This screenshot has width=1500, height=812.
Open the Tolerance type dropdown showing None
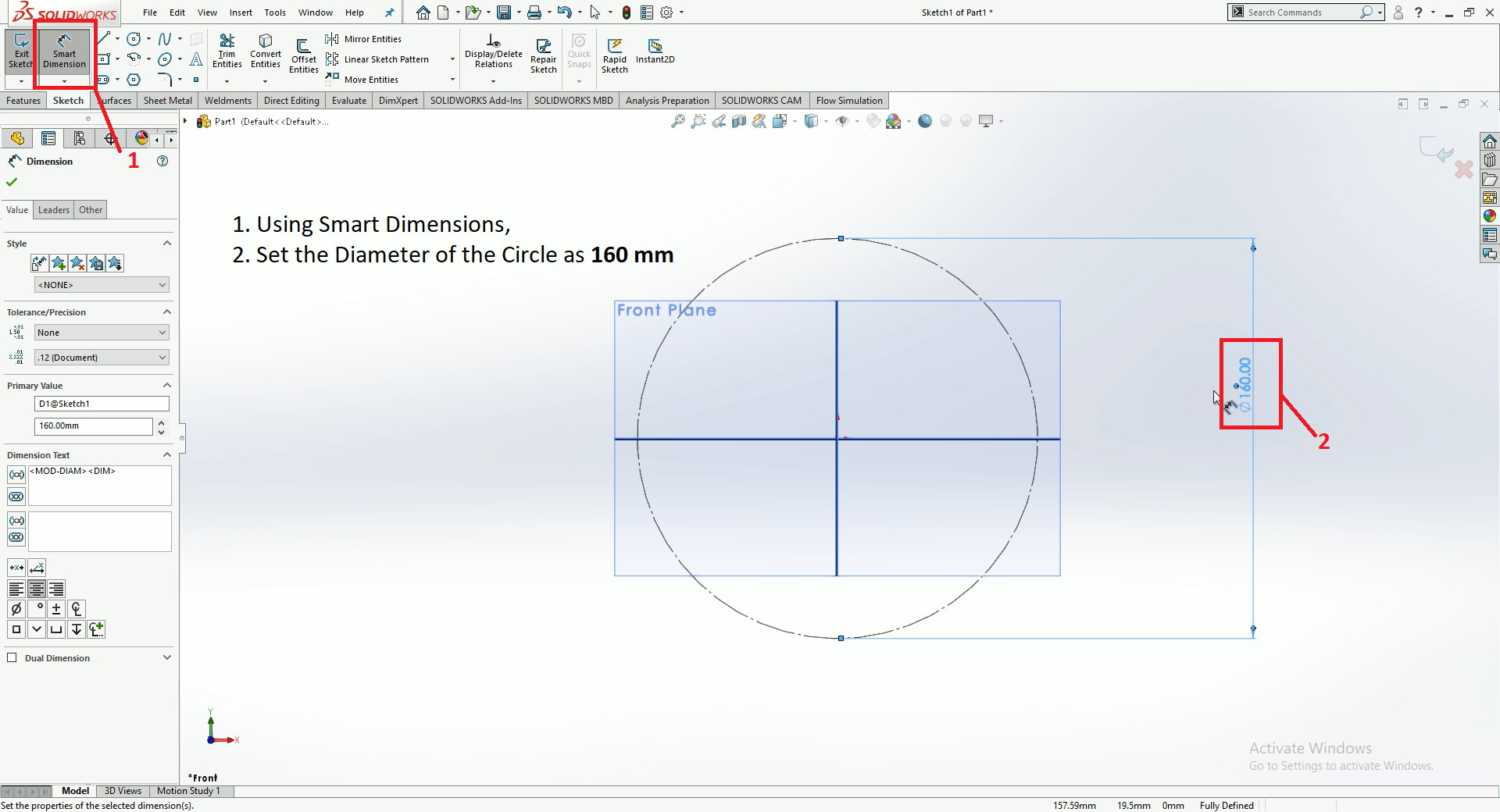click(102, 333)
